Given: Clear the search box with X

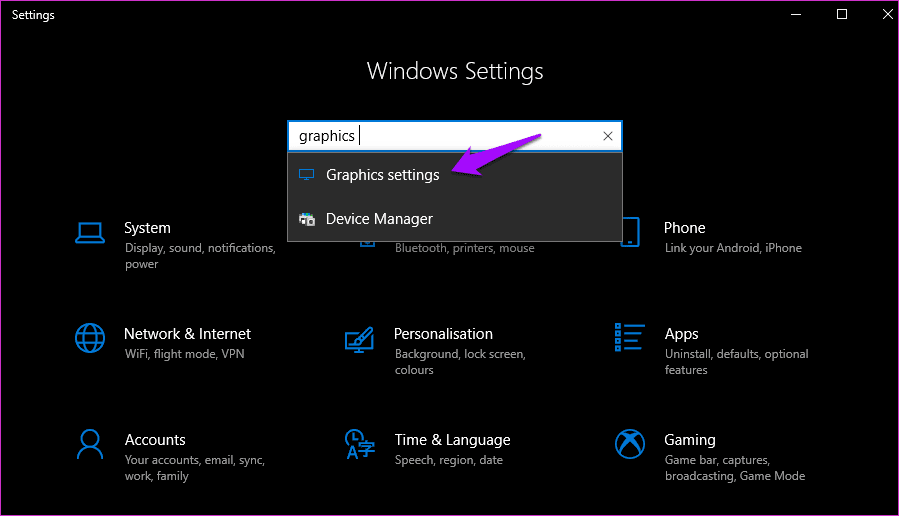Looking at the screenshot, I should point(608,136).
